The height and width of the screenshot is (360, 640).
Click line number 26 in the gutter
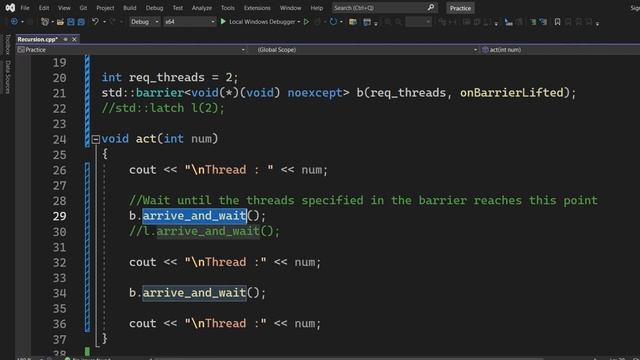60,170
